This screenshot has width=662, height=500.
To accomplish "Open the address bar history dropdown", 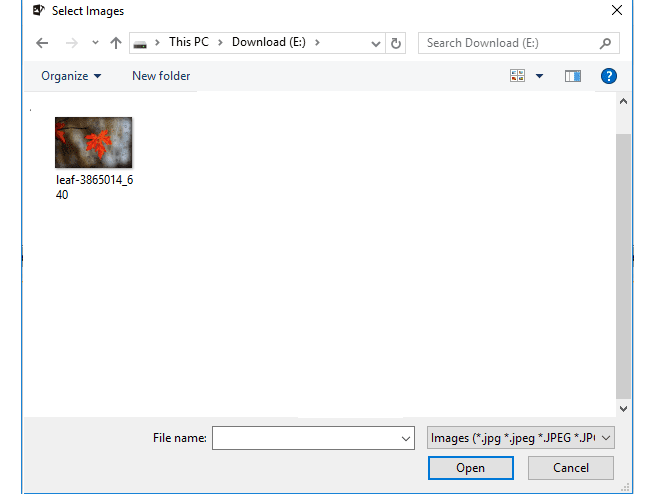I will pyautogui.click(x=375, y=43).
